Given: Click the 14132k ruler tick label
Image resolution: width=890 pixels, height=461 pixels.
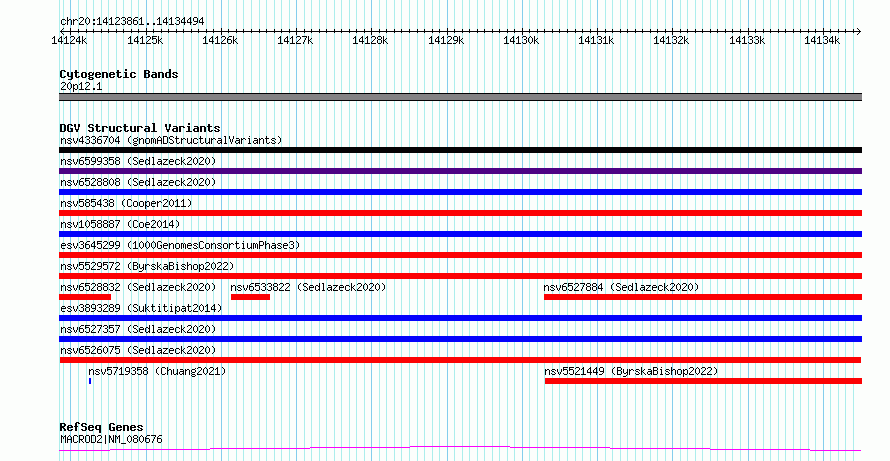Looking at the screenshot, I should [x=671, y=40].
